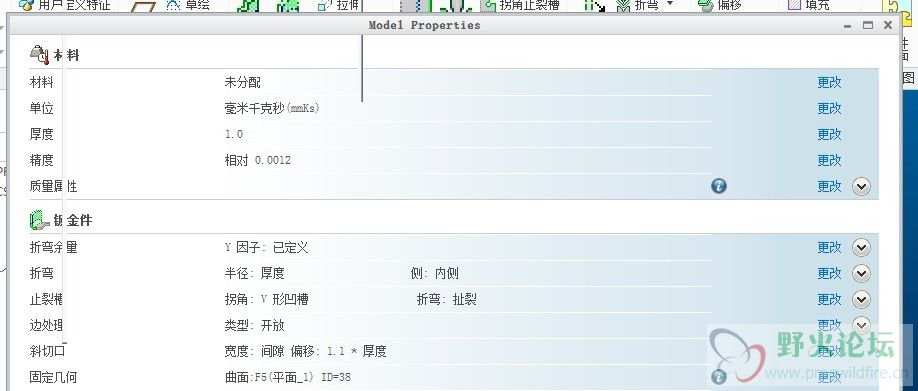The height and width of the screenshot is (391, 918).
Task: Click 更改 for the 单位 row
Action: 829,108
